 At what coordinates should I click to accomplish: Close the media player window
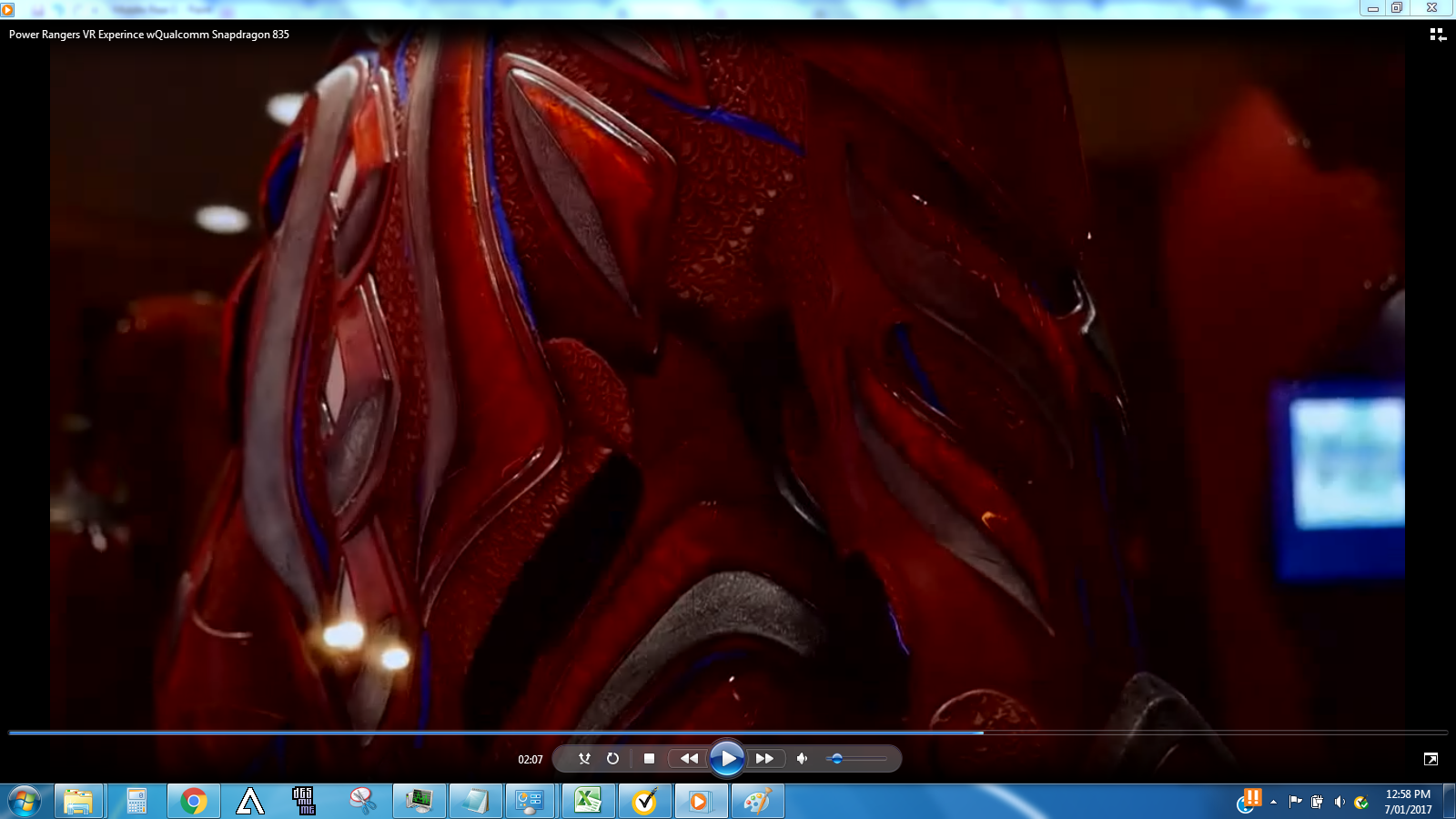coord(1431,8)
